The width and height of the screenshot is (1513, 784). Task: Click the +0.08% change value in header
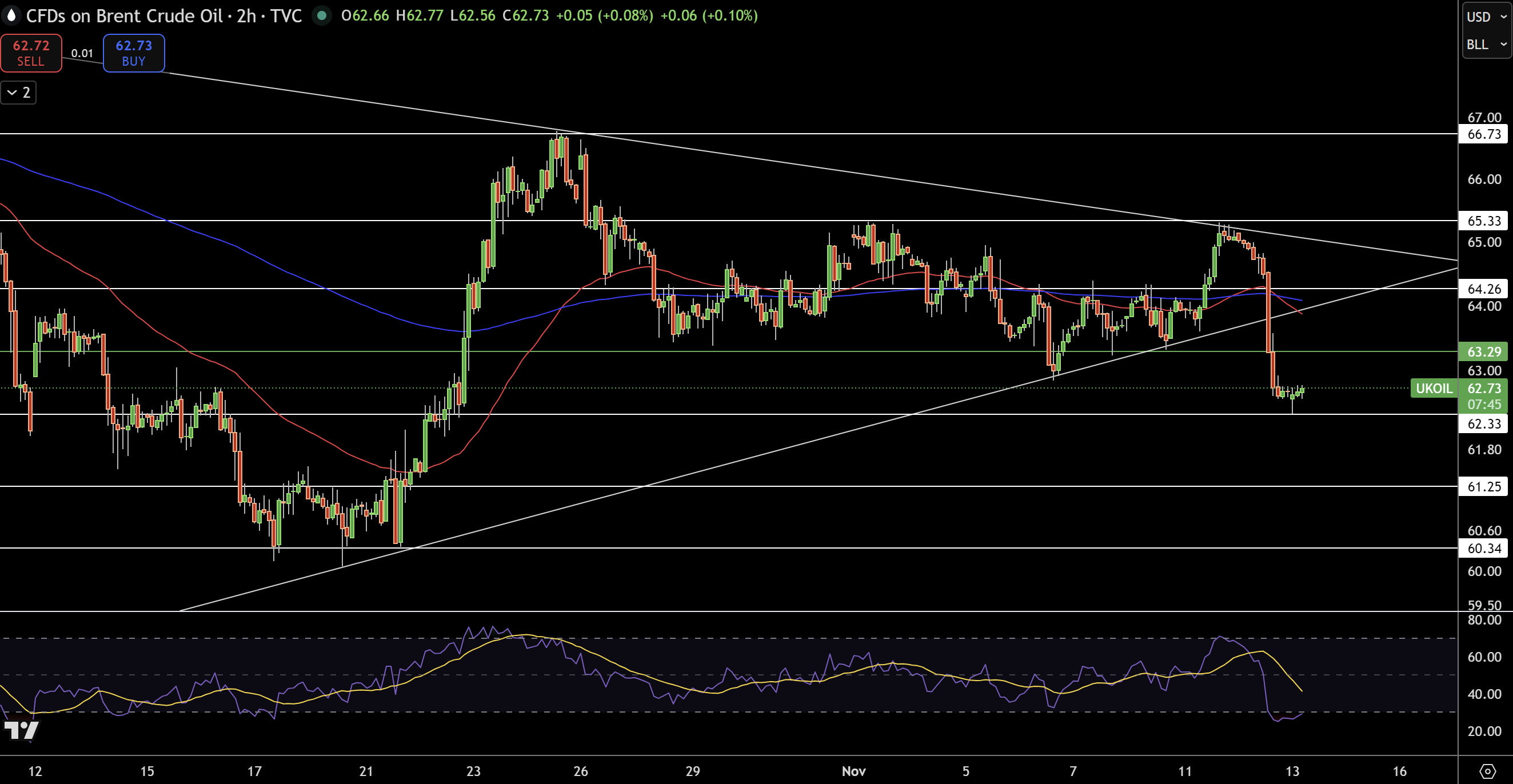[x=624, y=17]
